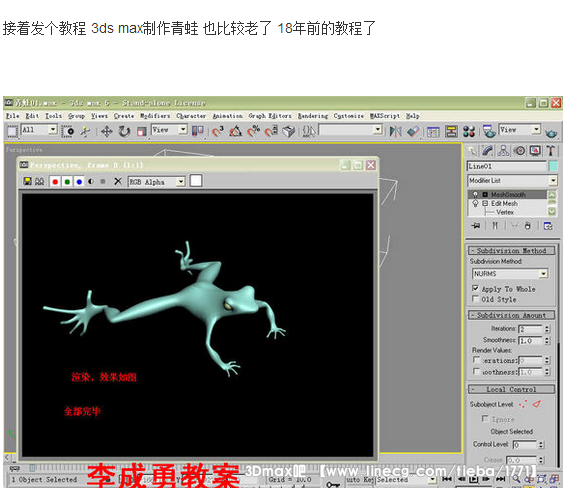Select the Move tool in main toolbar

pyautogui.click(x=106, y=131)
